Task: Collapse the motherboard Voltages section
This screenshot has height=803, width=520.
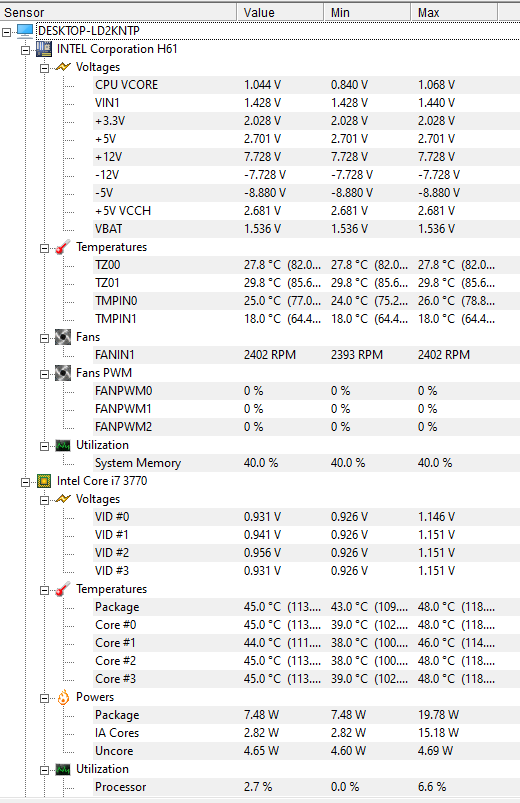Action: [x=45, y=68]
